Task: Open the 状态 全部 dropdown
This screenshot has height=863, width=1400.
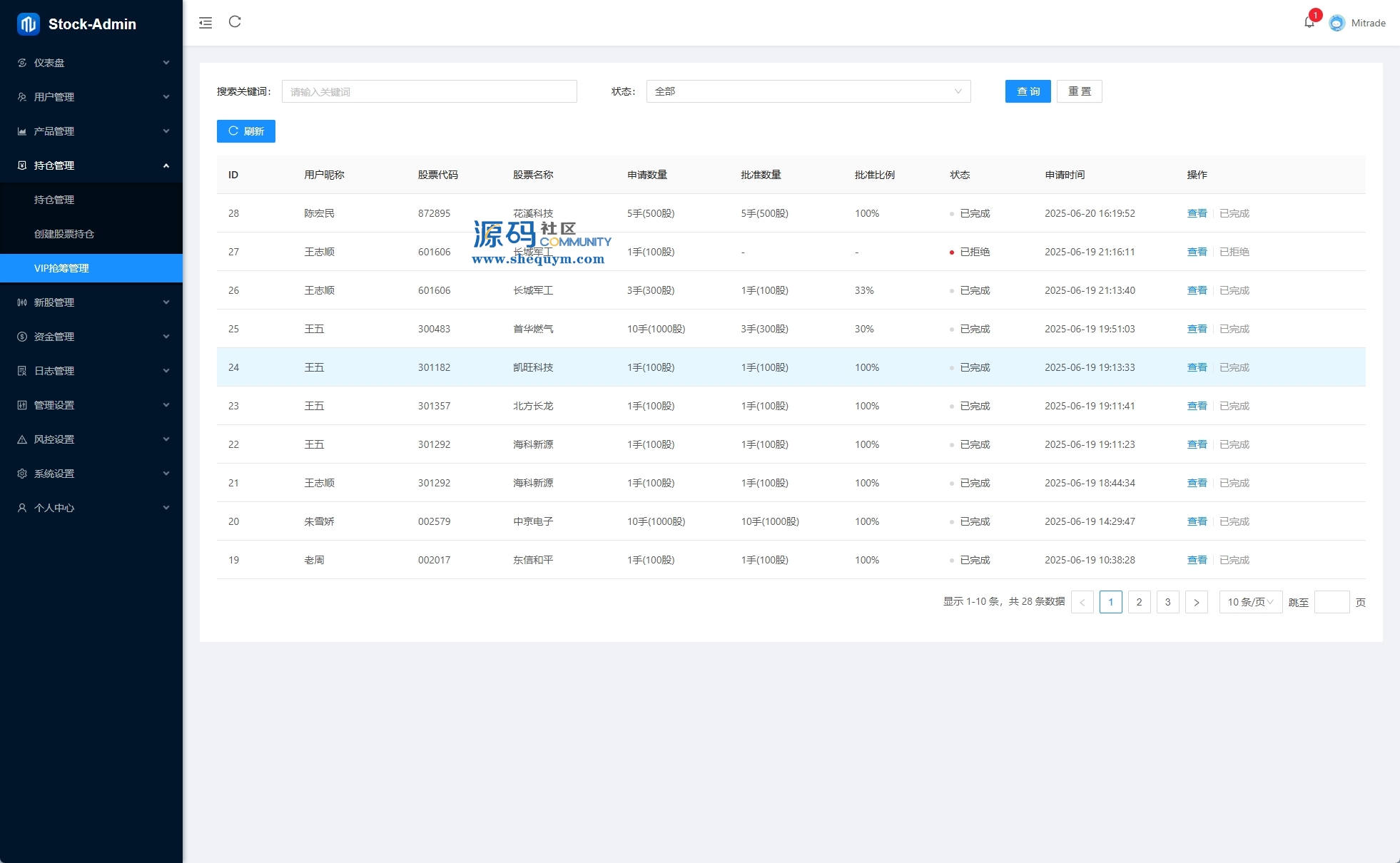Action: coord(808,91)
